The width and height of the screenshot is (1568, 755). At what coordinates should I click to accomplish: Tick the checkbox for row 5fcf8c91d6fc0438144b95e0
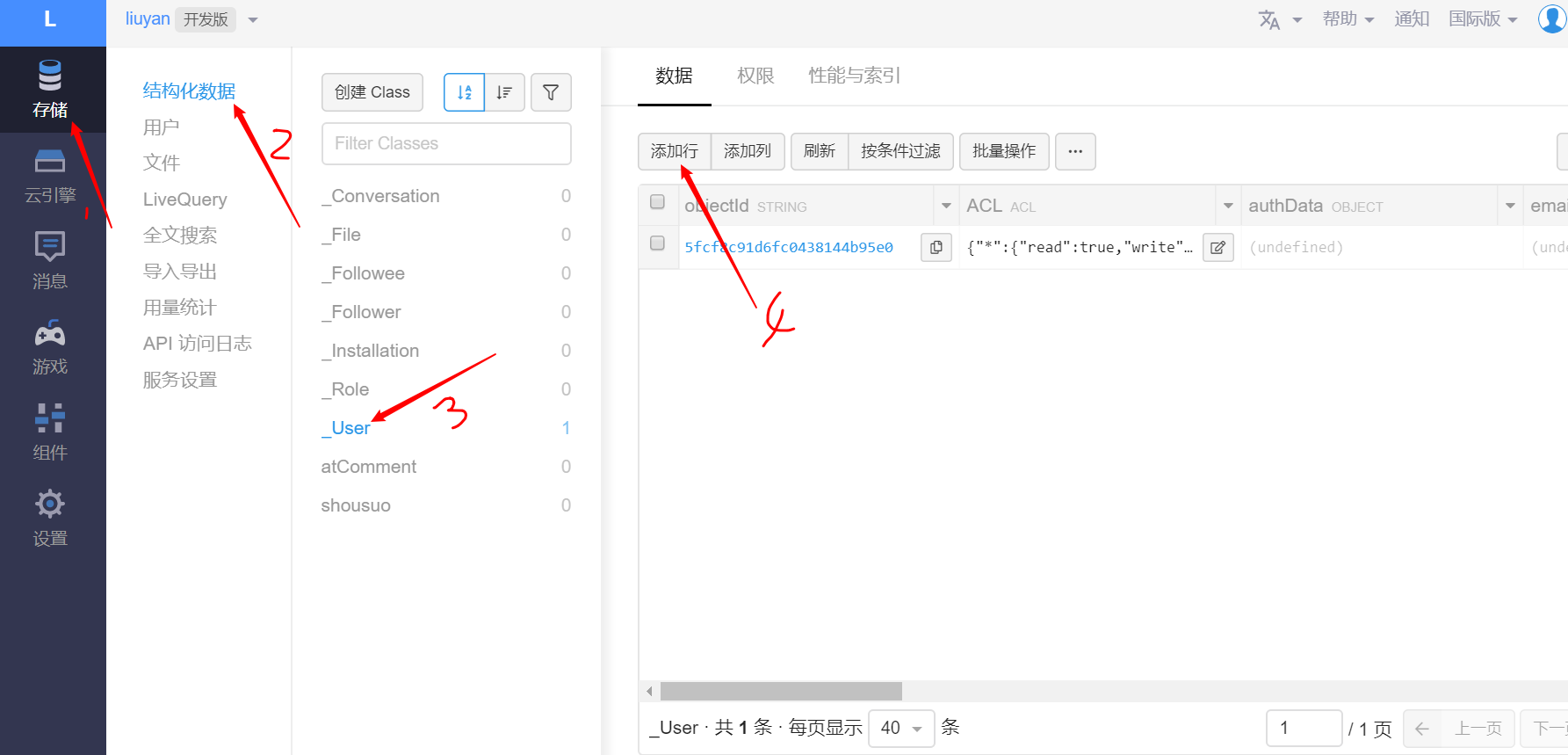point(657,243)
